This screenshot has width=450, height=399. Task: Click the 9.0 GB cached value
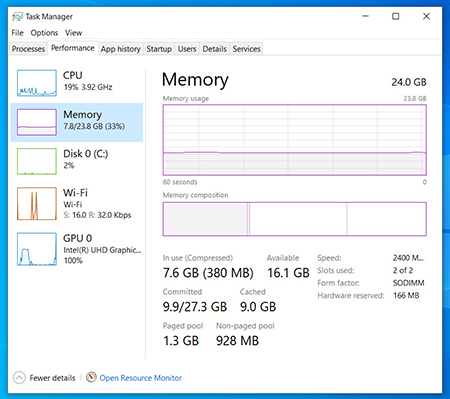click(x=258, y=307)
